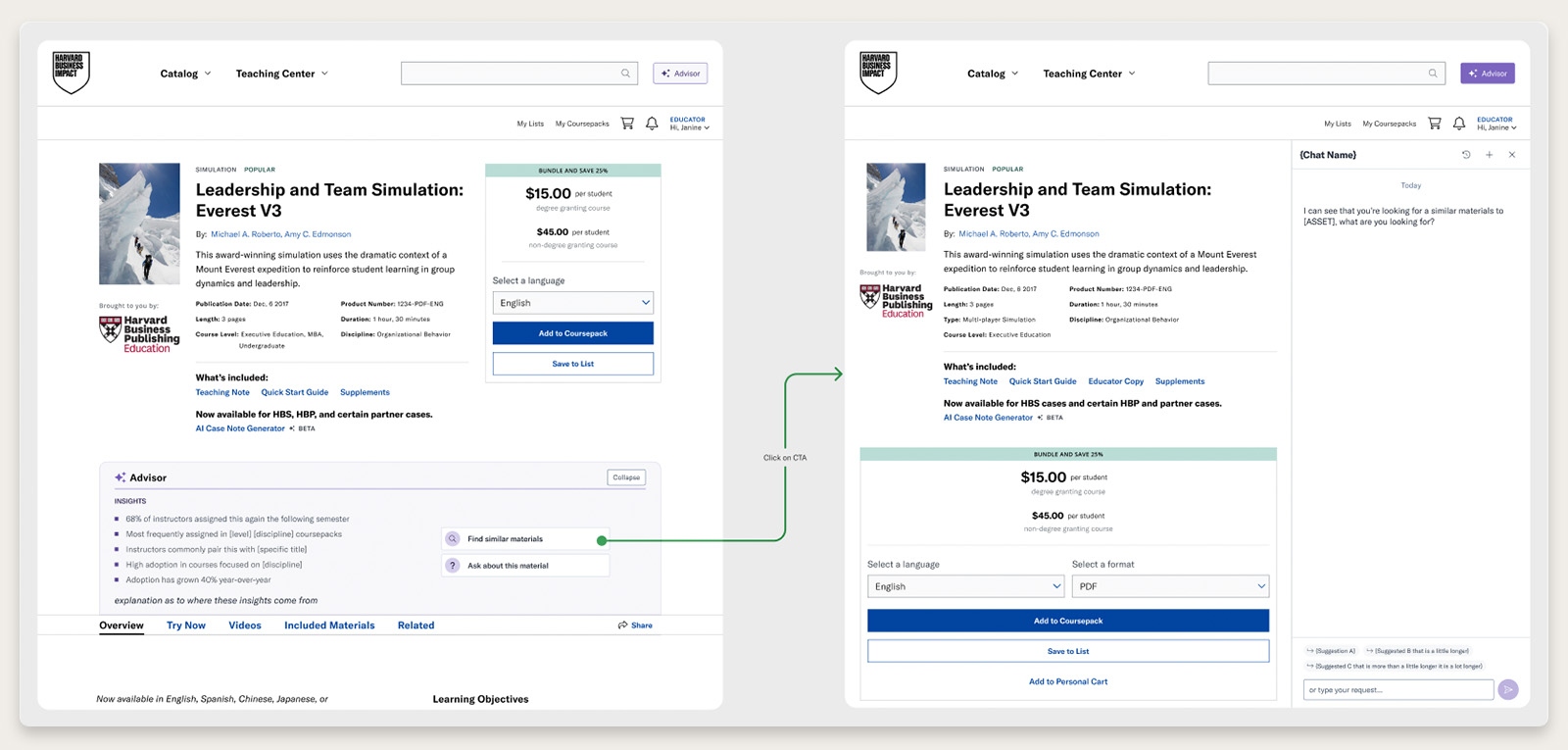Open the Educator Copy link

(1116, 381)
